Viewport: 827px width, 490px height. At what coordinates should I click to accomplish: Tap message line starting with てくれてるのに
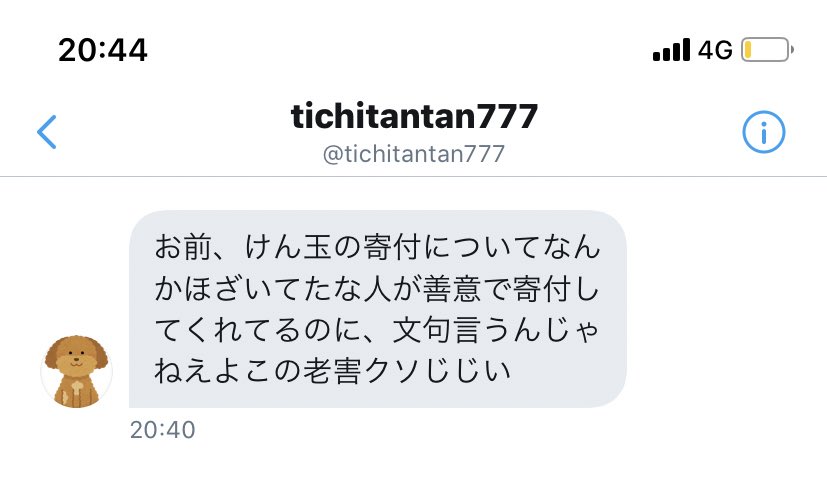[378, 330]
